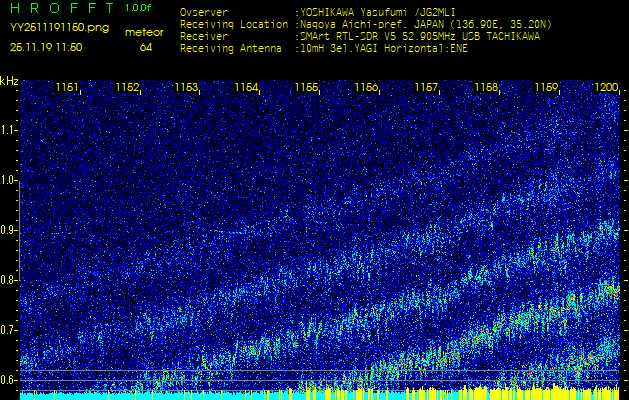Image resolution: width=629 pixels, height=400 pixels.
Task: Click the HROFFT program title
Action: tap(62, 8)
